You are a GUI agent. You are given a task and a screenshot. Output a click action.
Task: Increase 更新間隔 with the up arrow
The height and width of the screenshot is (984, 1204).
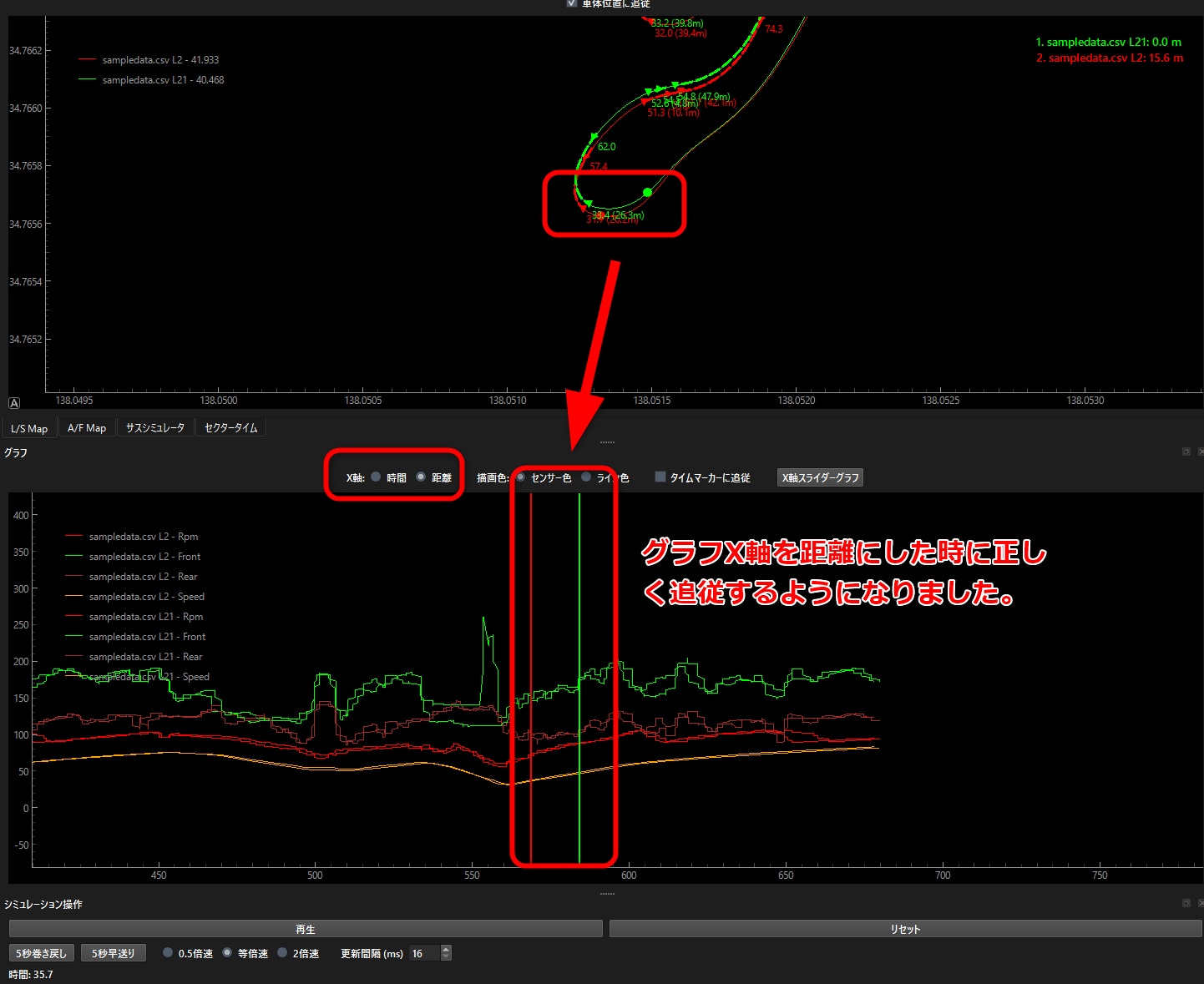(446, 950)
